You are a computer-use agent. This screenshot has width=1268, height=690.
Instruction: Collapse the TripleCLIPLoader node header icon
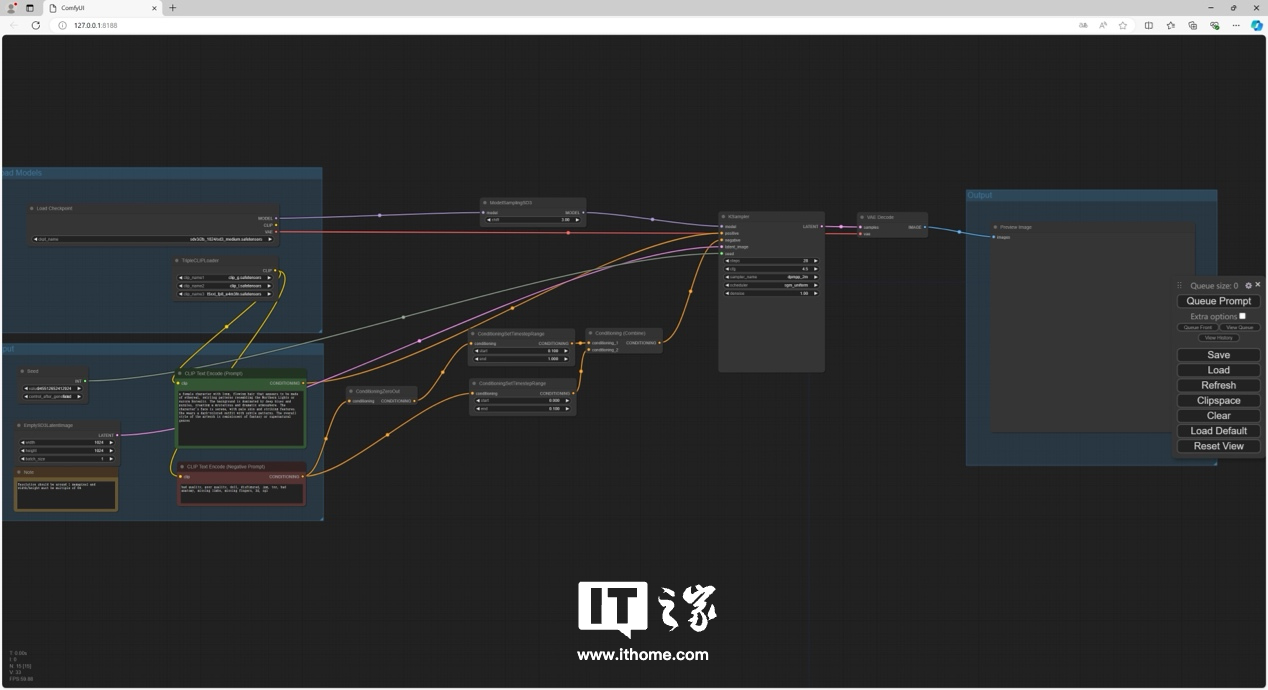[x=176, y=261]
